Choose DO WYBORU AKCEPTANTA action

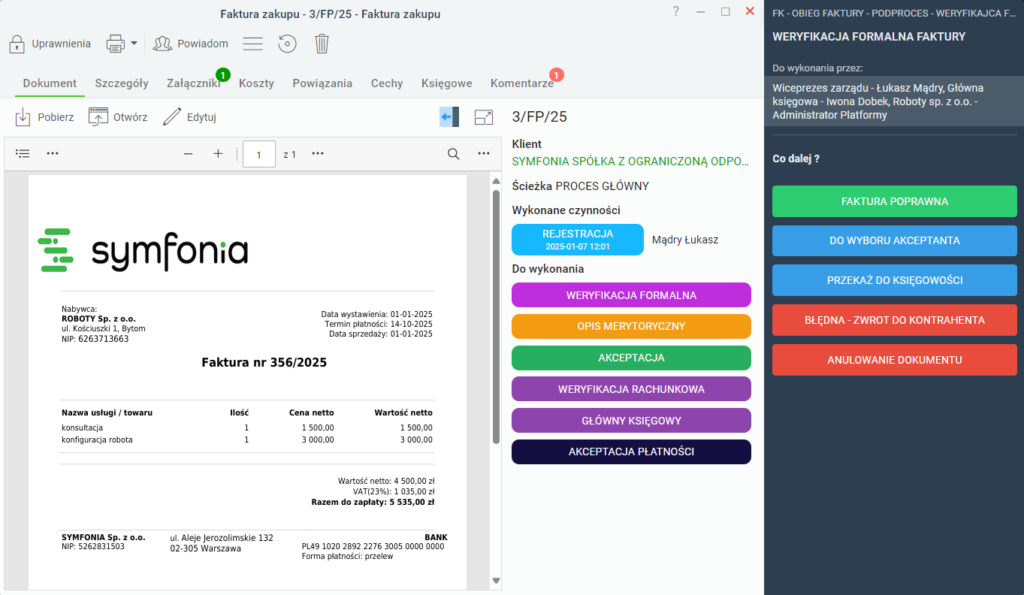pyautogui.click(x=894, y=241)
